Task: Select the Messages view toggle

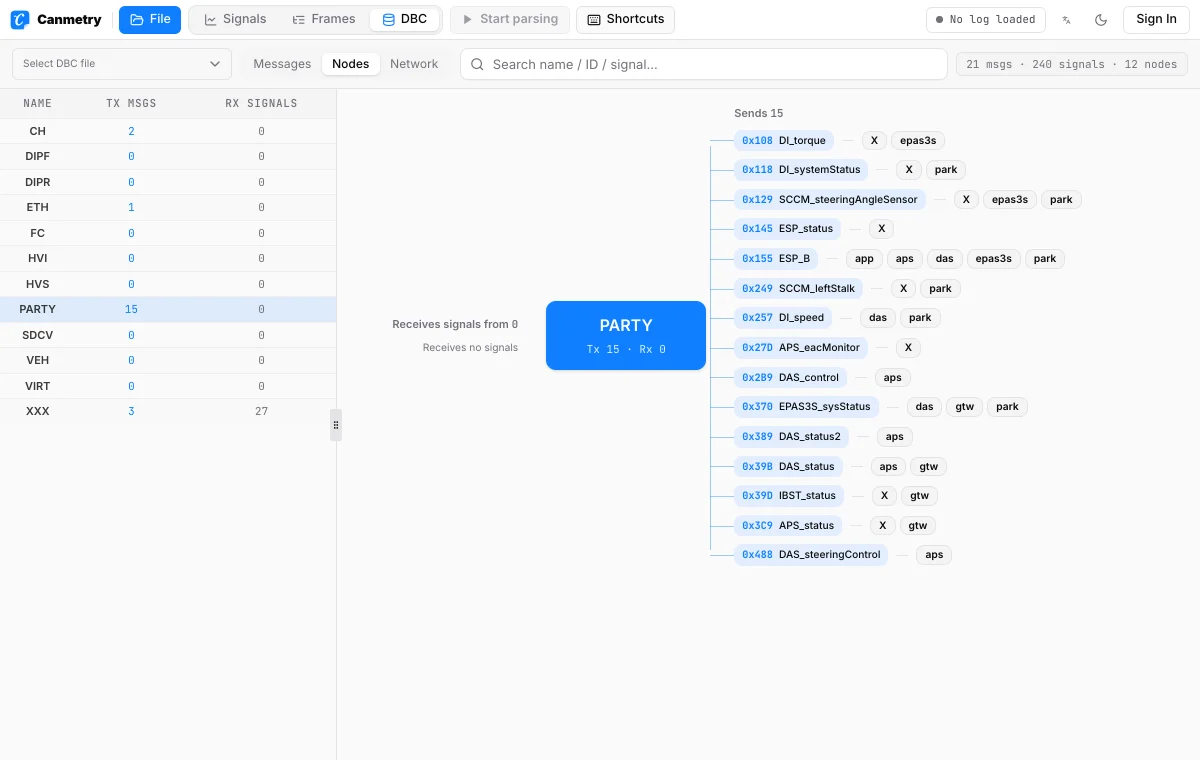Action: point(282,64)
